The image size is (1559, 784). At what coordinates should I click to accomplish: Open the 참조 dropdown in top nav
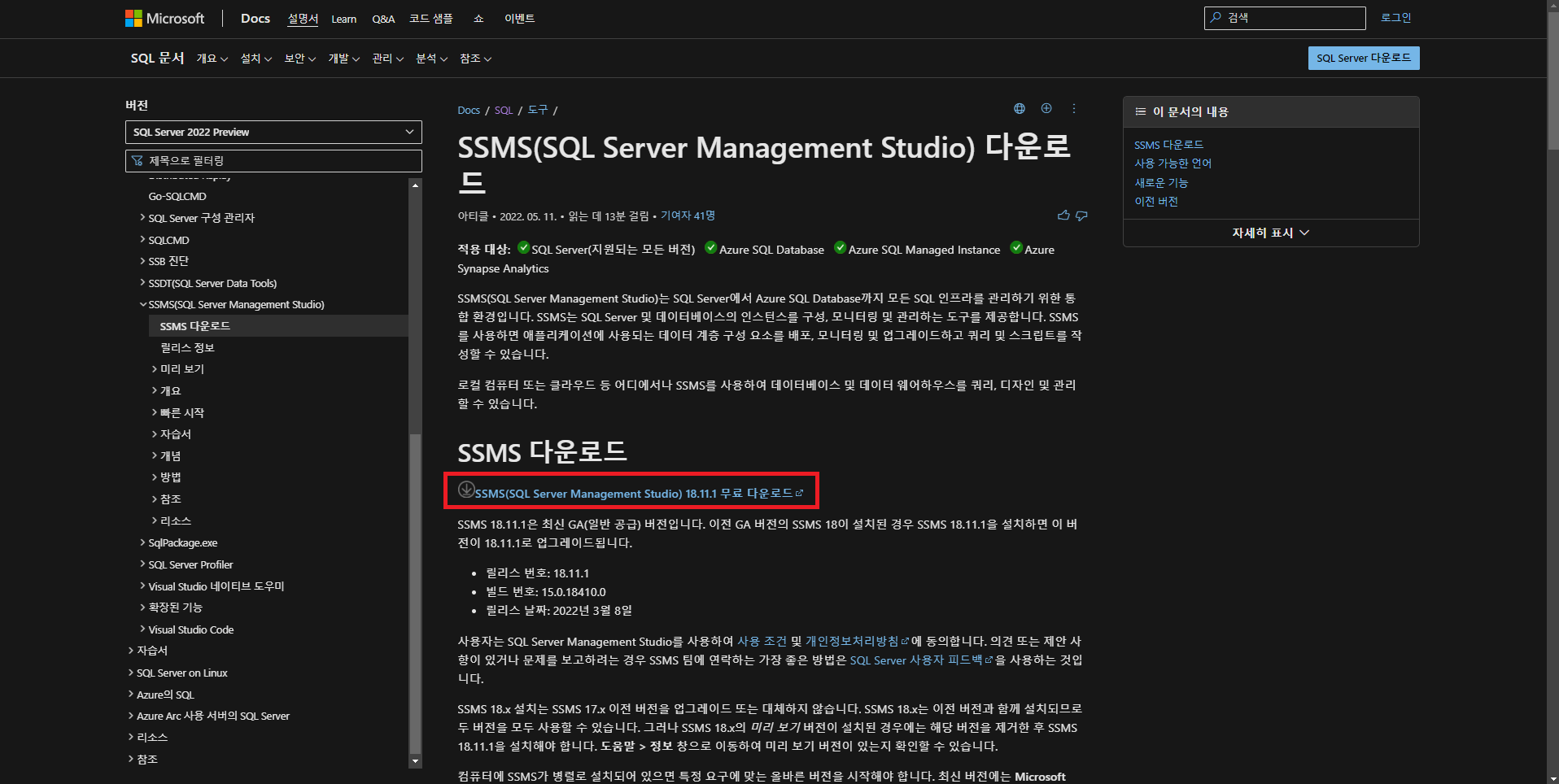pos(476,59)
